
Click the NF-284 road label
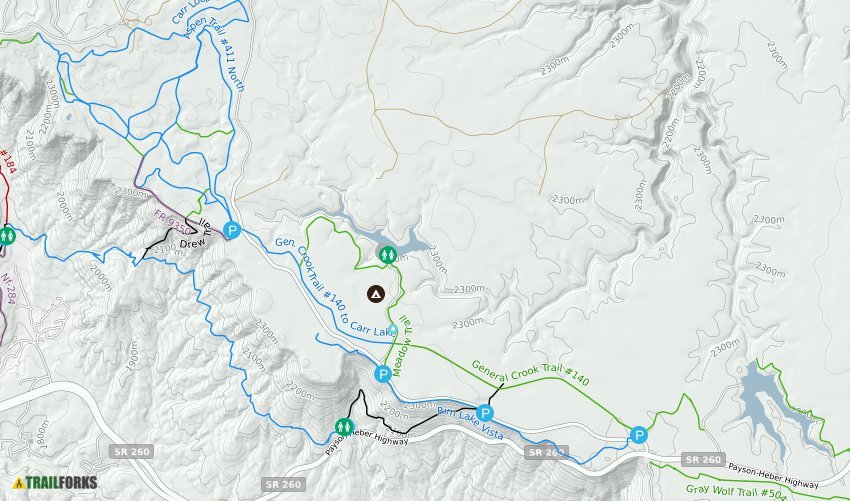pos(8,288)
